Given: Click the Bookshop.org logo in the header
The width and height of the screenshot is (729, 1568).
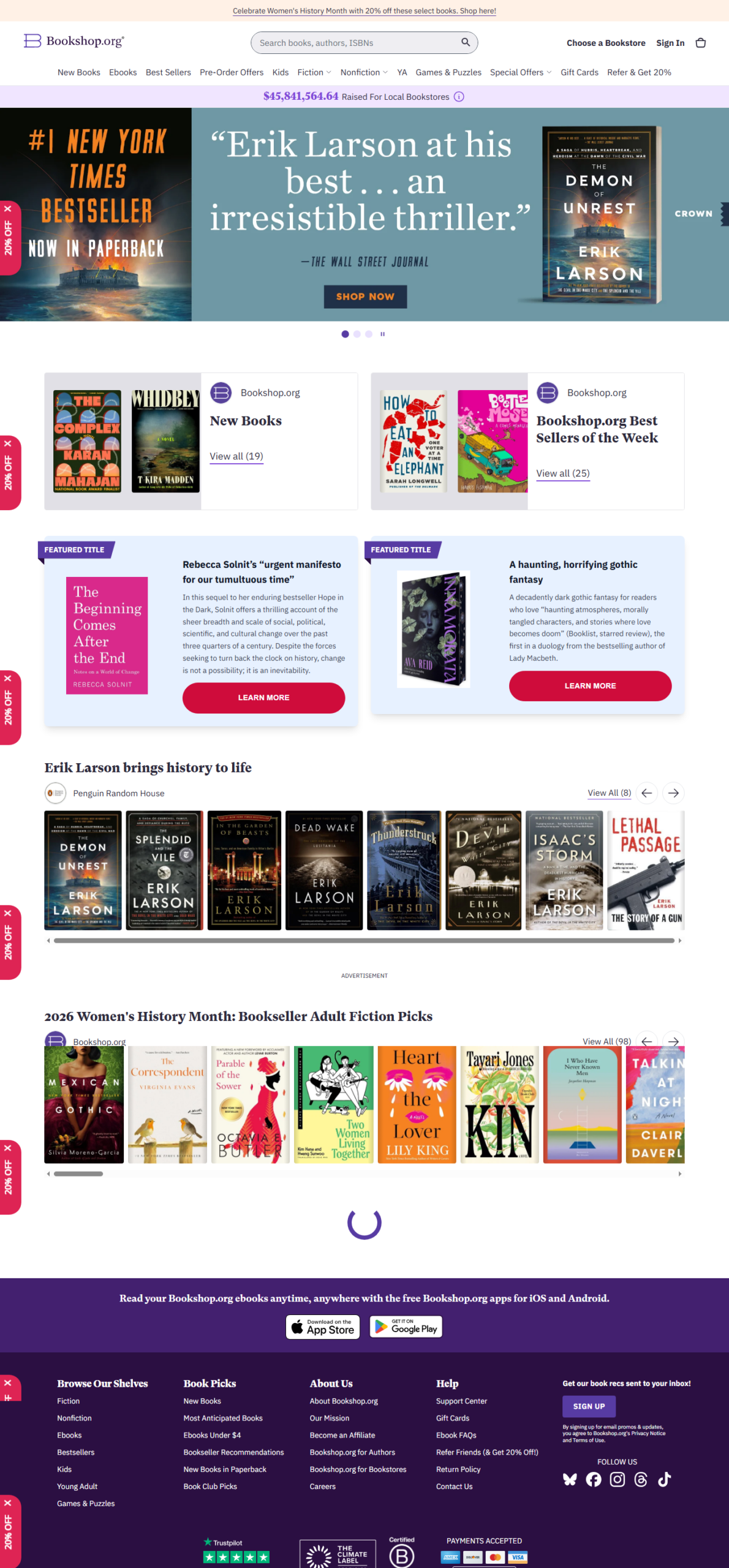Looking at the screenshot, I should [x=74, y=41].
